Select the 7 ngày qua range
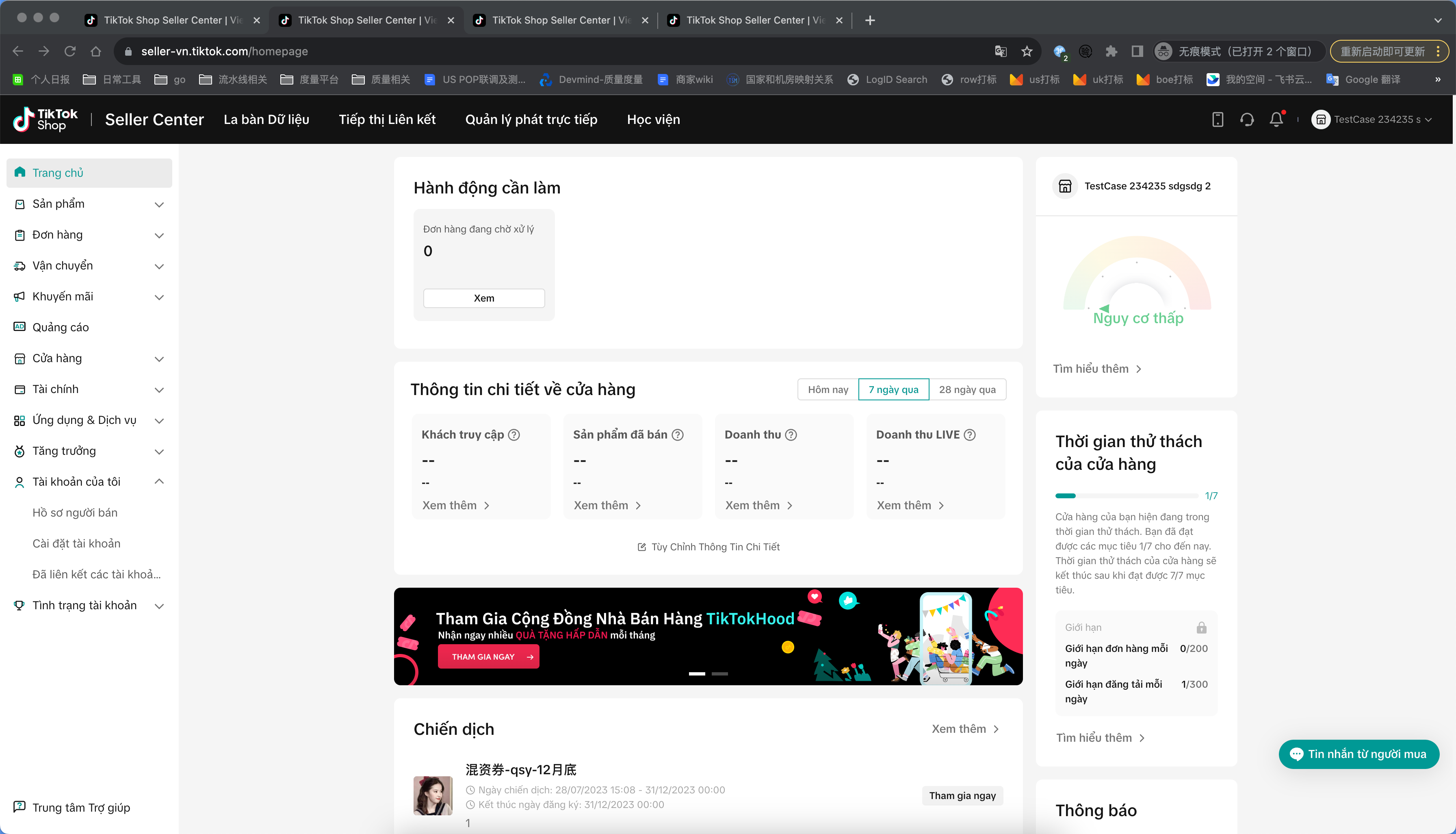The width and height of the screenshot is (1456, 834). pyautogui.click(x=893, y=389)
